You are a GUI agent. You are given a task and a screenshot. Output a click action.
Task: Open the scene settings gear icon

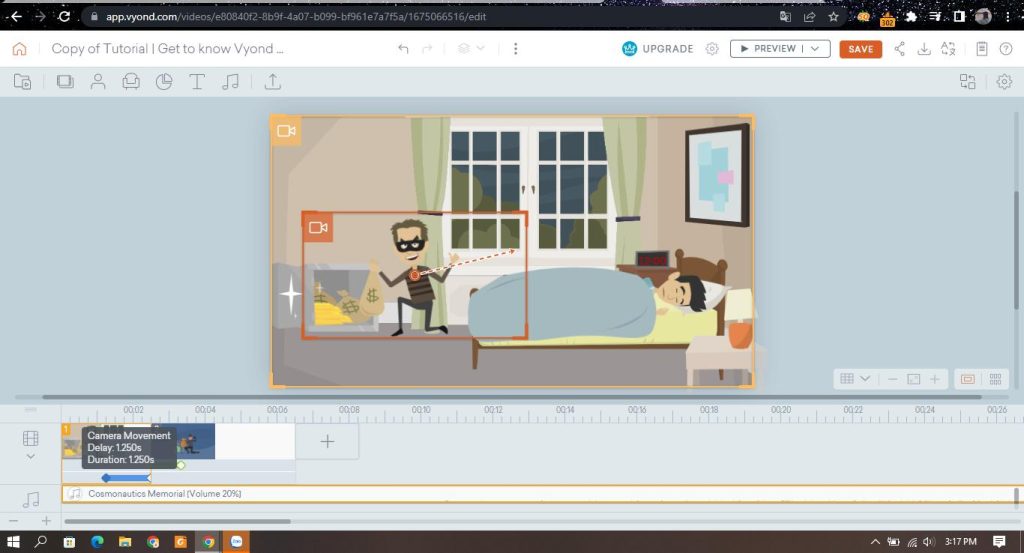[1004, 82]
